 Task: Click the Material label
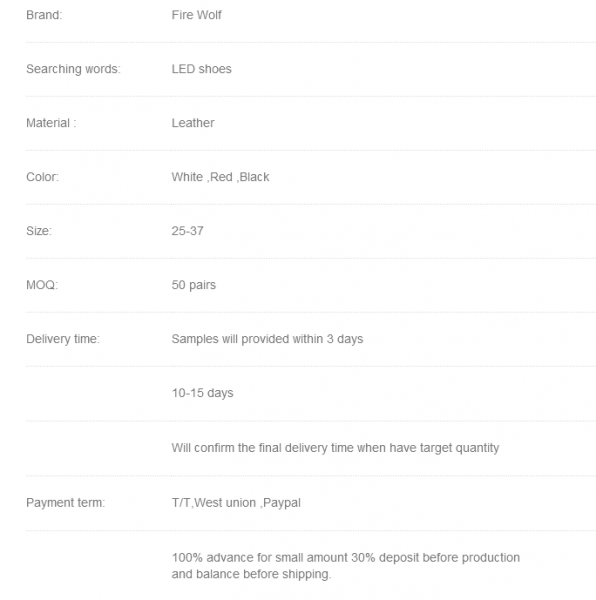tap(51, 123)
